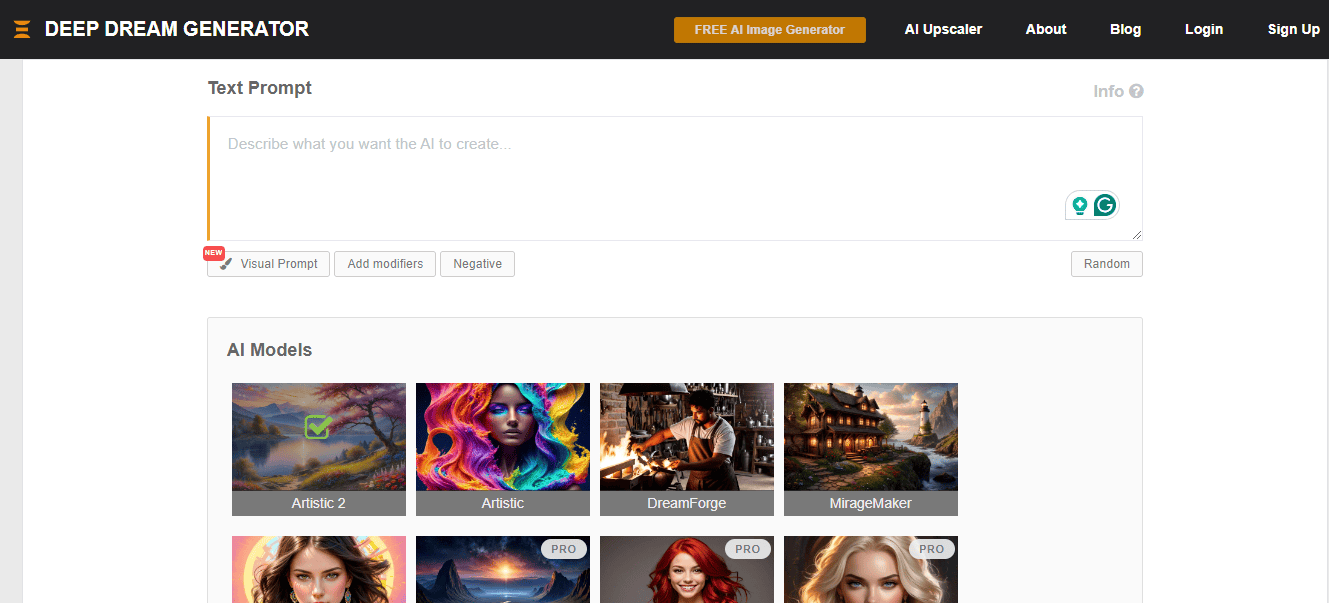This screenshot has height=603, width=1329.
Task: Open AI Upscaler in the navigation
Action: [943, 29]
